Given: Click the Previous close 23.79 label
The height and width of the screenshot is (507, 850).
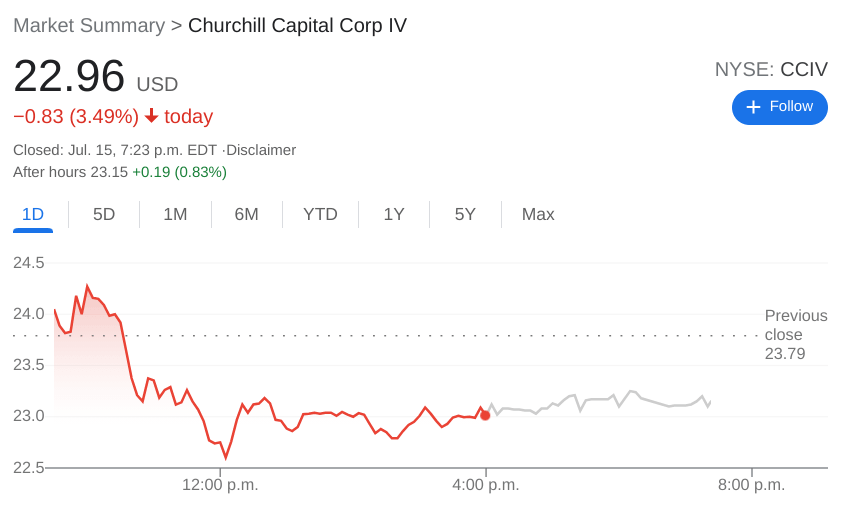Looking at the screenshot, I should 795,334.
